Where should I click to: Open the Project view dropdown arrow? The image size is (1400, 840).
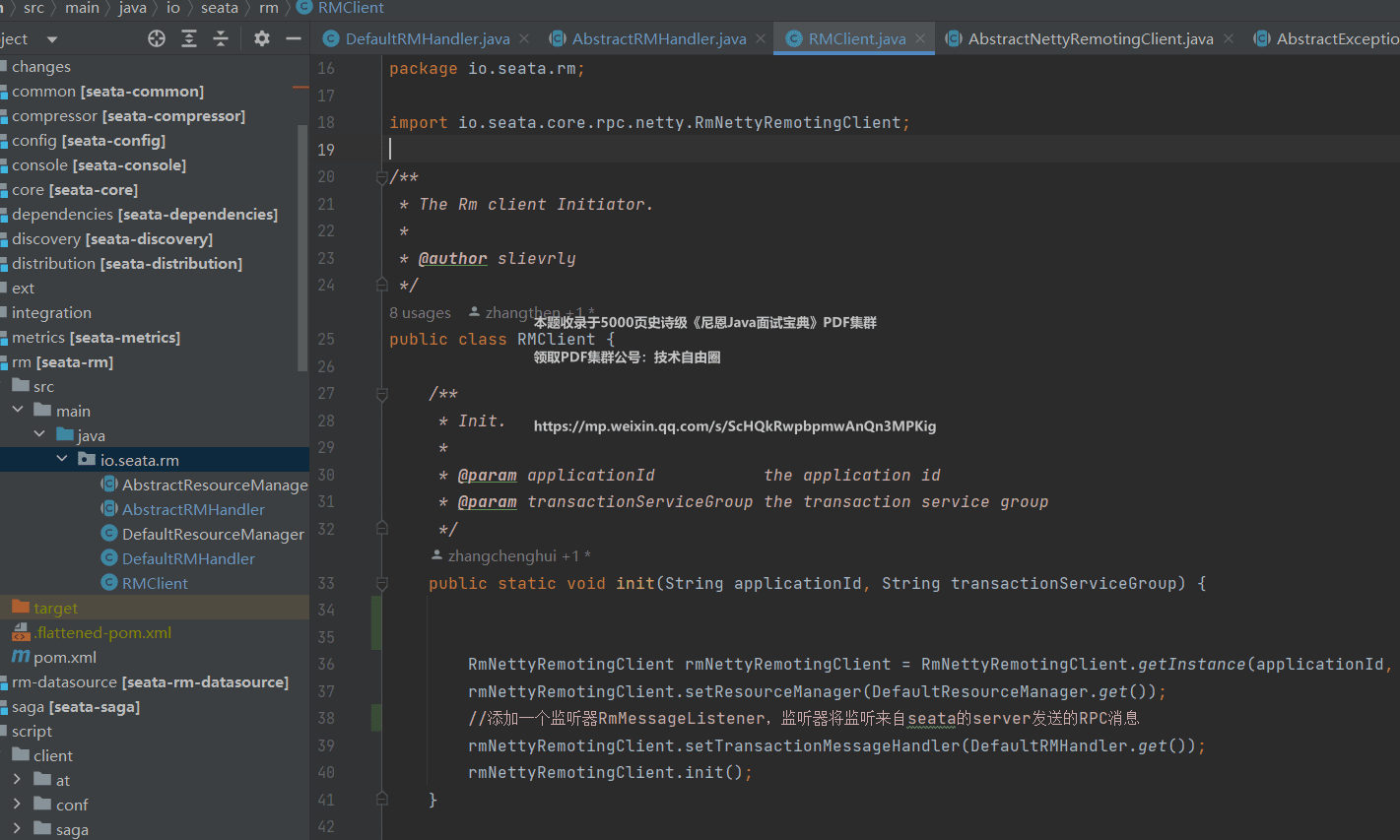pyautogui.click(x=51, y=39)
